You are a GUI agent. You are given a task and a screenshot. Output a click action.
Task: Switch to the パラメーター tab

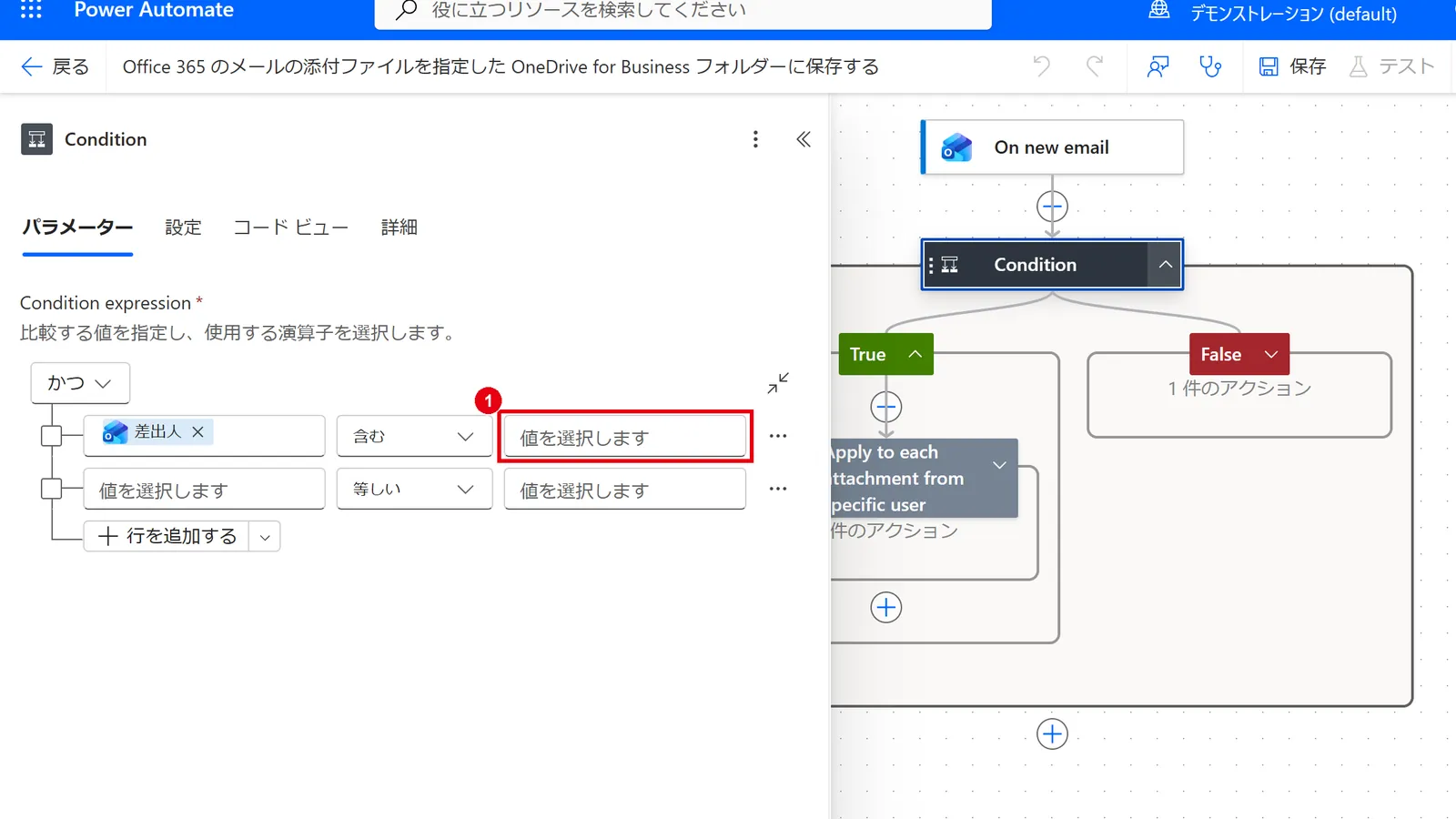[x=77, y=227]
